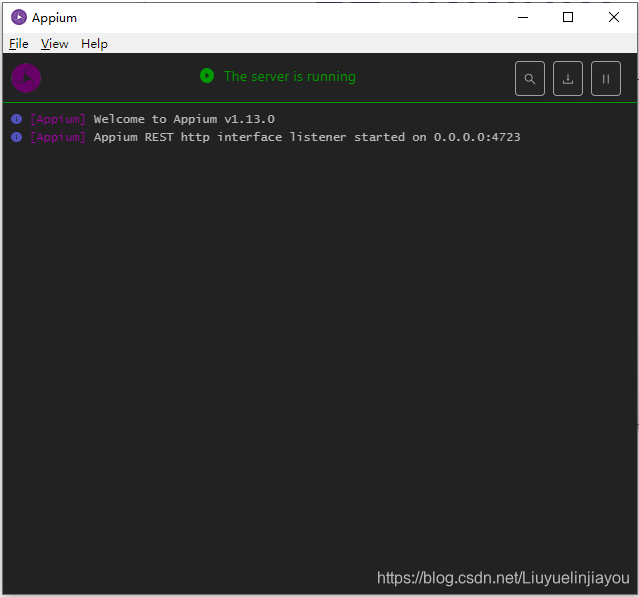
Task: Download raw logs with the download button
Action: coord(568,79)
